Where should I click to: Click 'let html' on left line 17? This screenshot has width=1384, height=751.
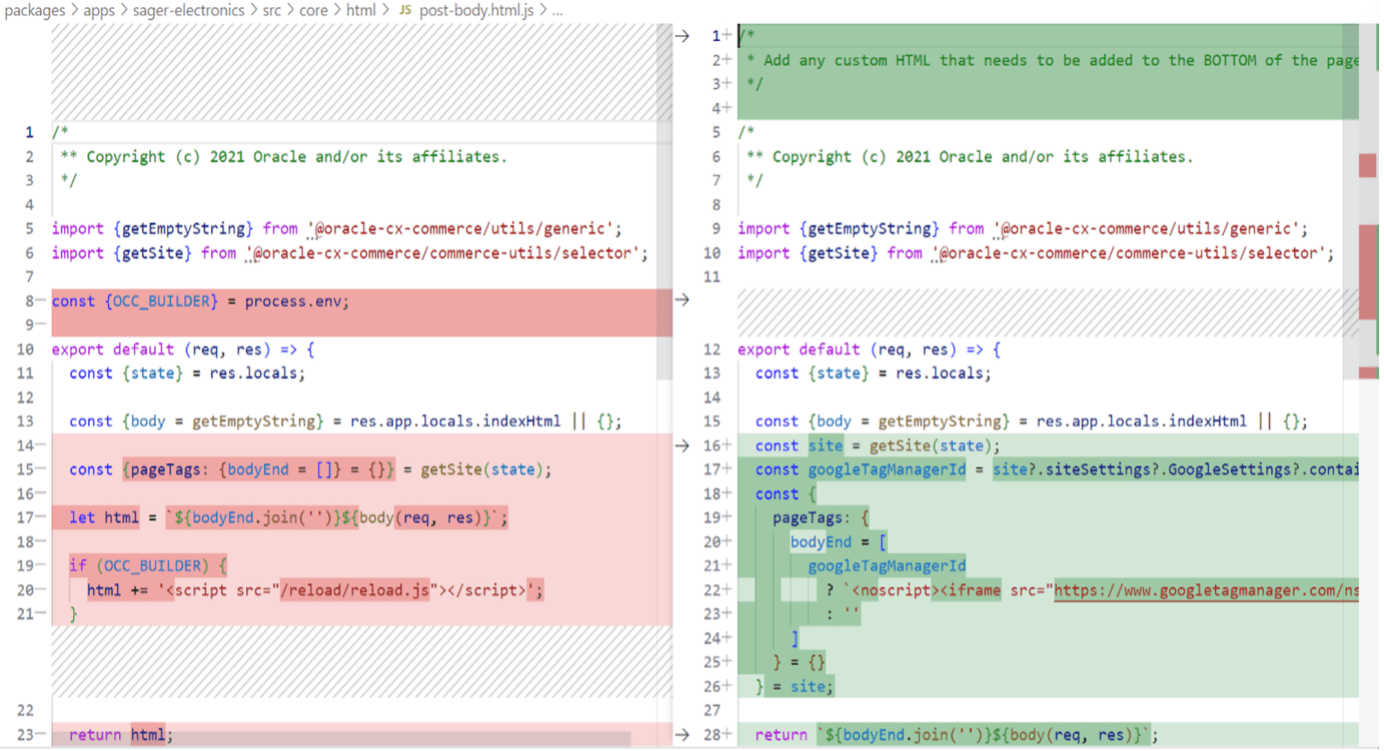click(104, 518)
